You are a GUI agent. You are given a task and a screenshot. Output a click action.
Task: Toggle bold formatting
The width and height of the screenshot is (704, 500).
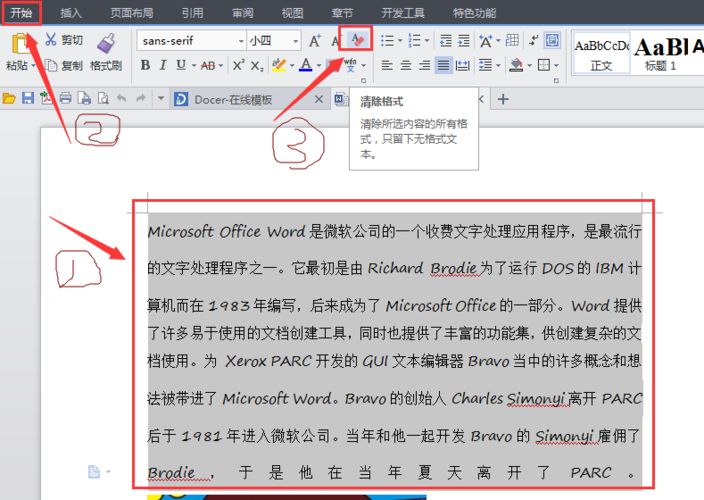click(145, 66)
